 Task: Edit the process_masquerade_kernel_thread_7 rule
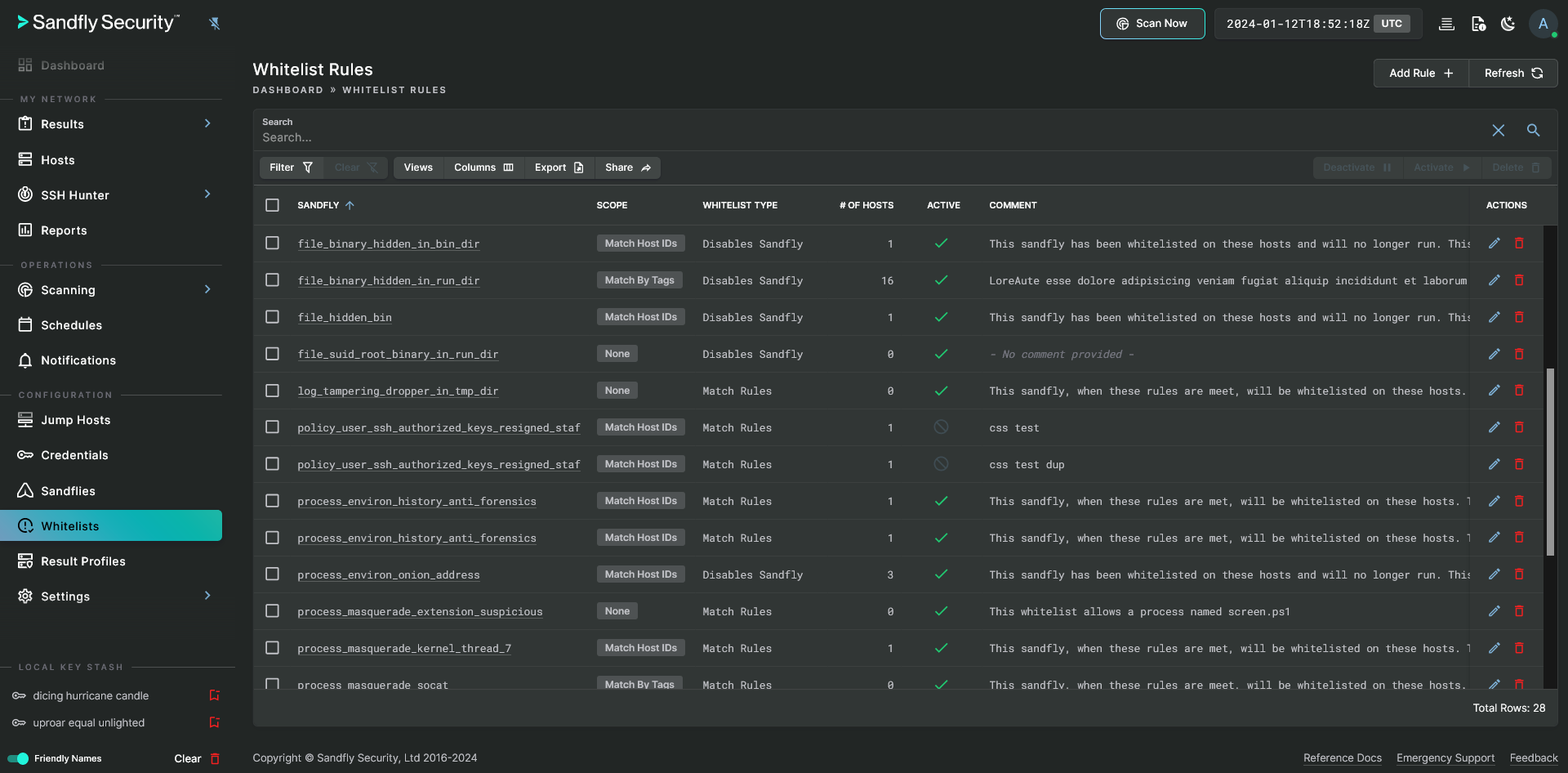click(x=1494, y=648)
